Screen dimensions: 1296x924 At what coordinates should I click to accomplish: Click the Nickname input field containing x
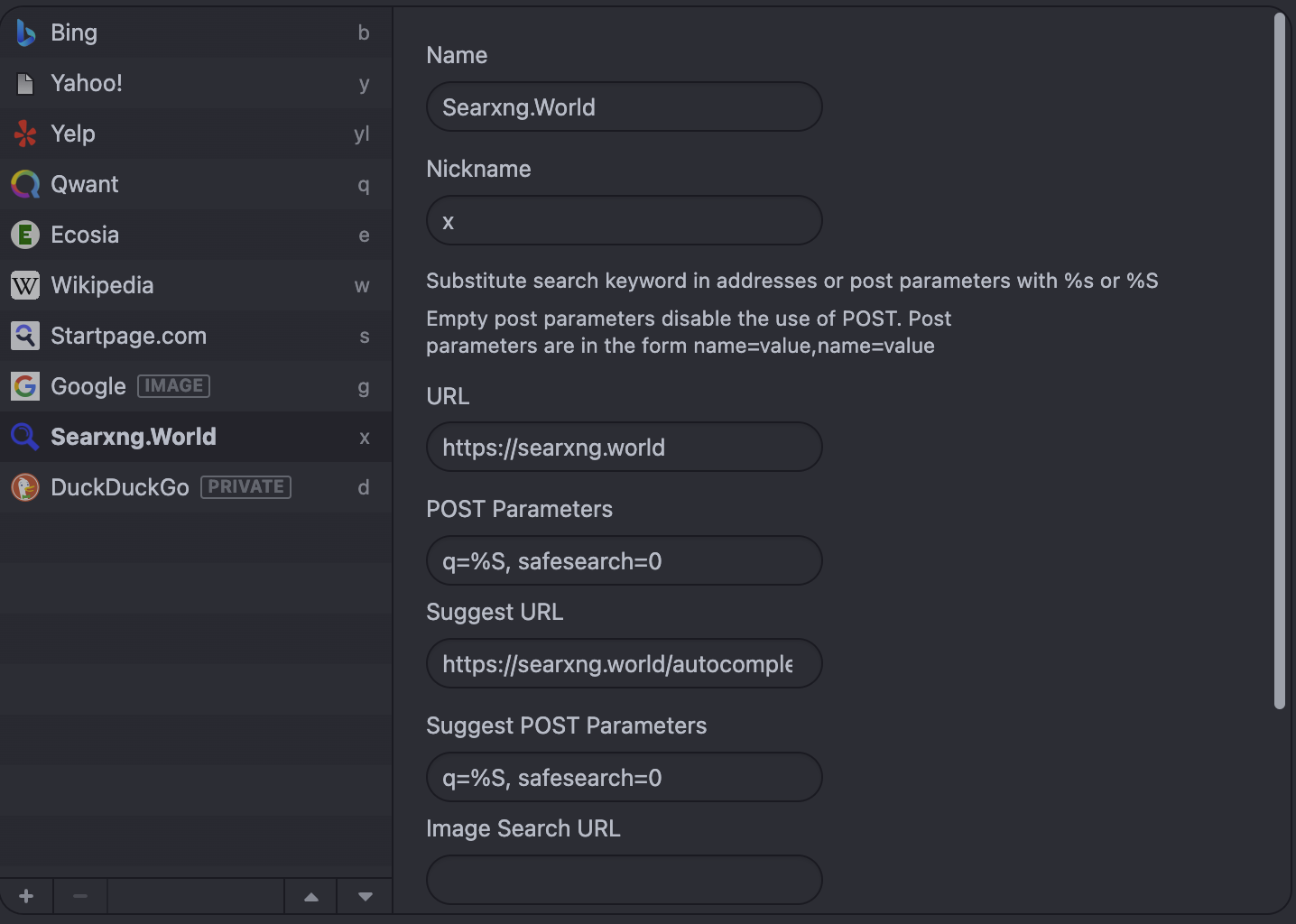pos(624,220)
